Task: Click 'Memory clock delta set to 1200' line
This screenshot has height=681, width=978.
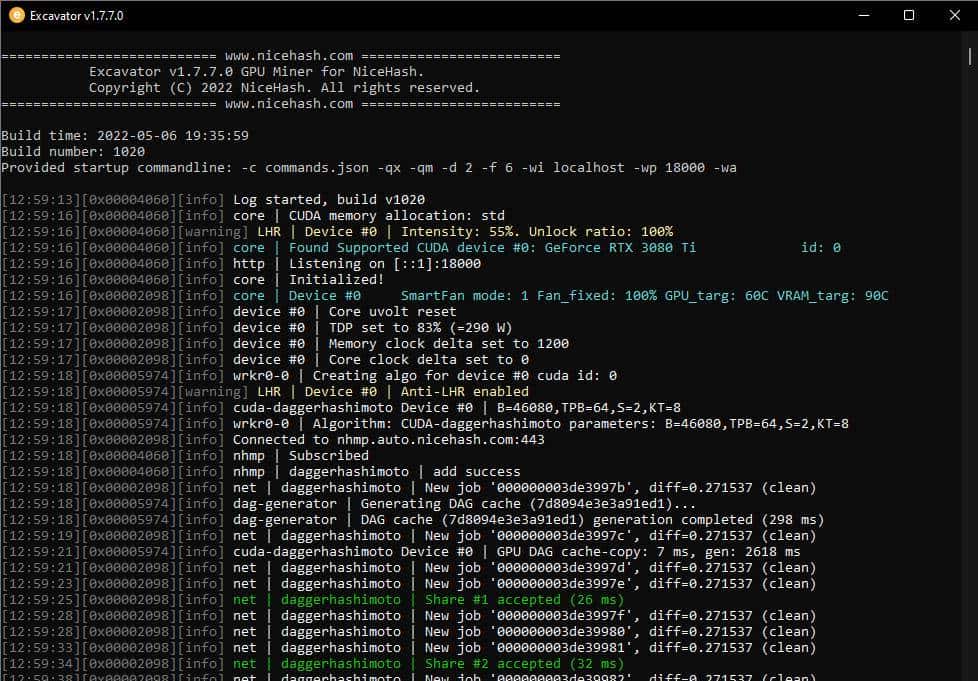Action: point(285,344)
